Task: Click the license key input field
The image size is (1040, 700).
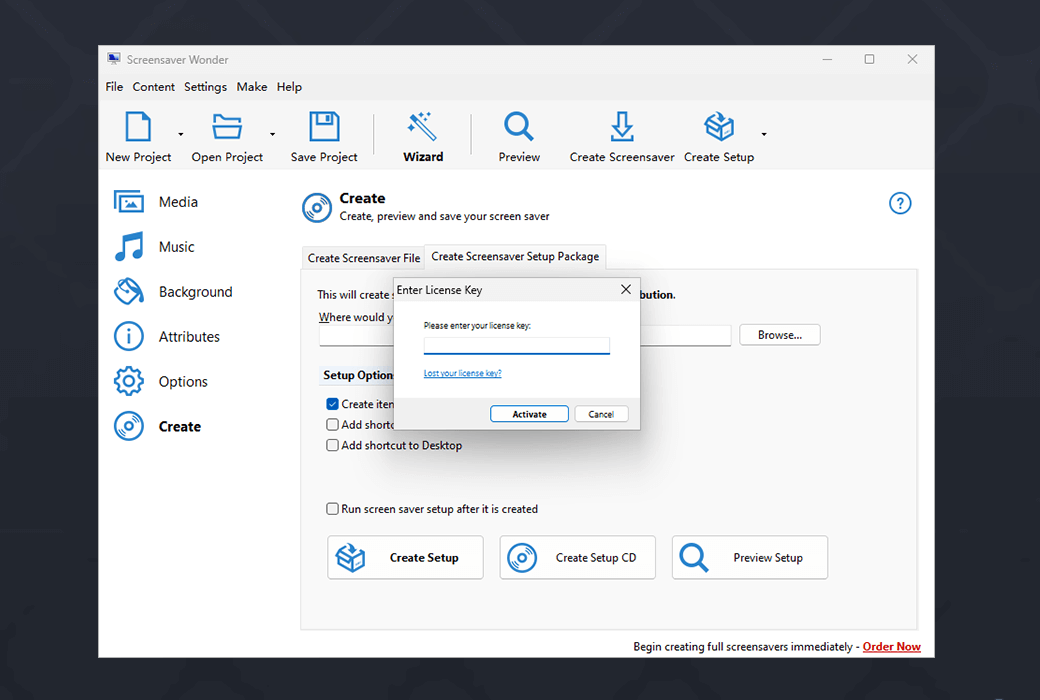Action: click(x=517, y=346)
